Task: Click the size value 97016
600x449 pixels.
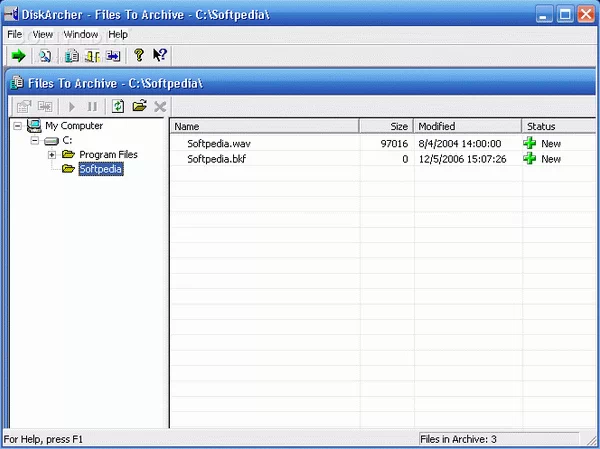Action: coord(394,144)
